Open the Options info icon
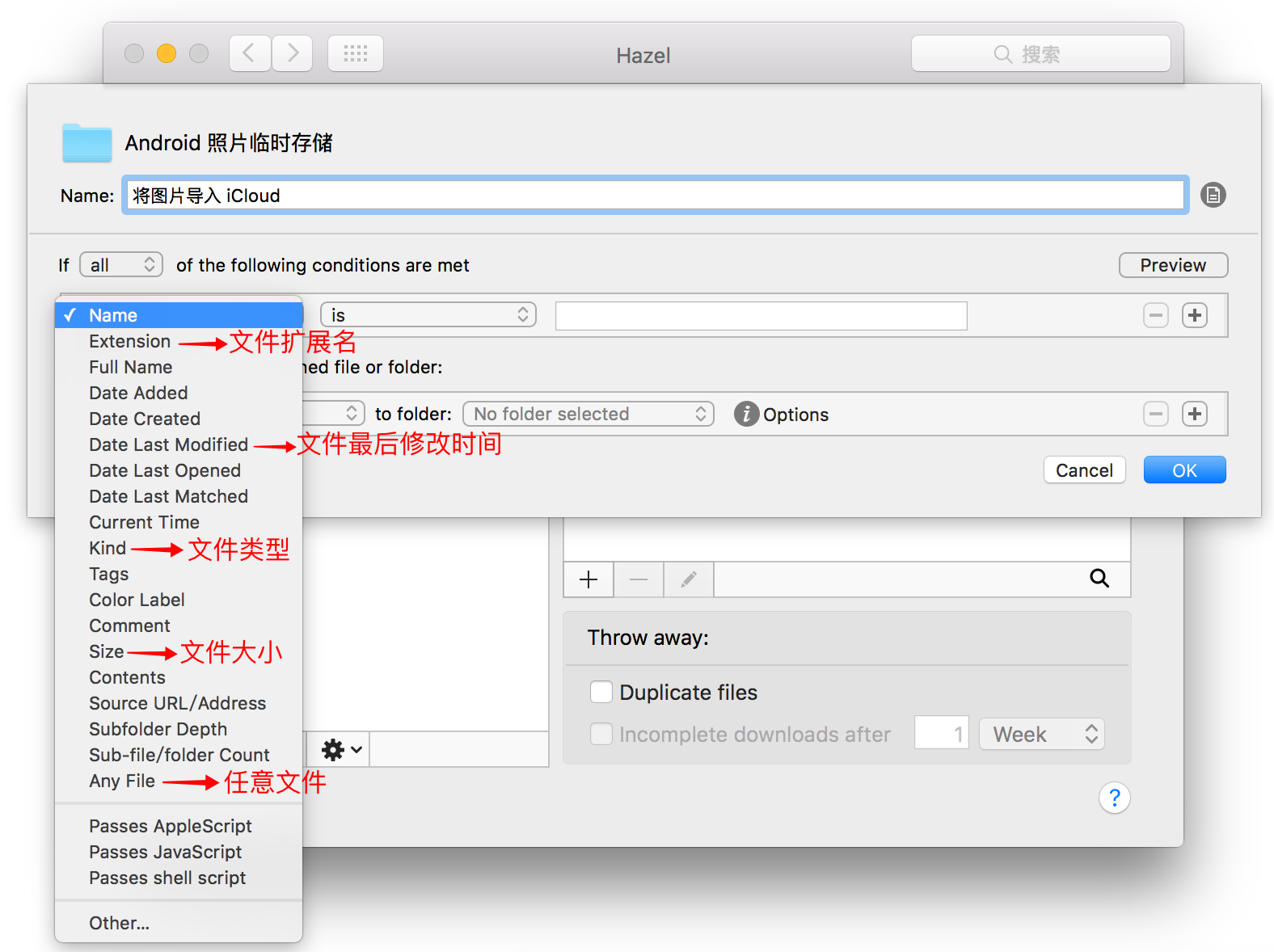 click(x=746, y=415)
